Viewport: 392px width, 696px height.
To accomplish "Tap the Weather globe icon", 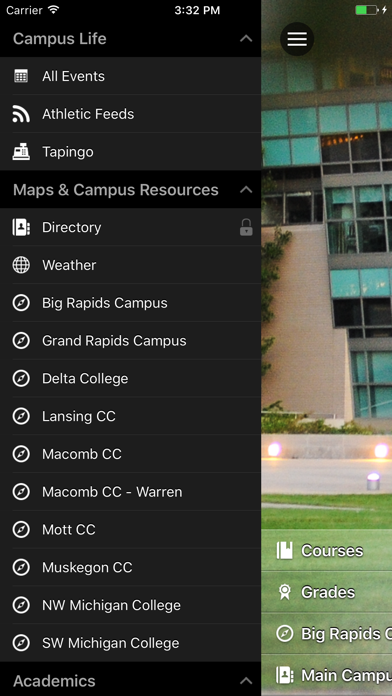I will 21,265.
